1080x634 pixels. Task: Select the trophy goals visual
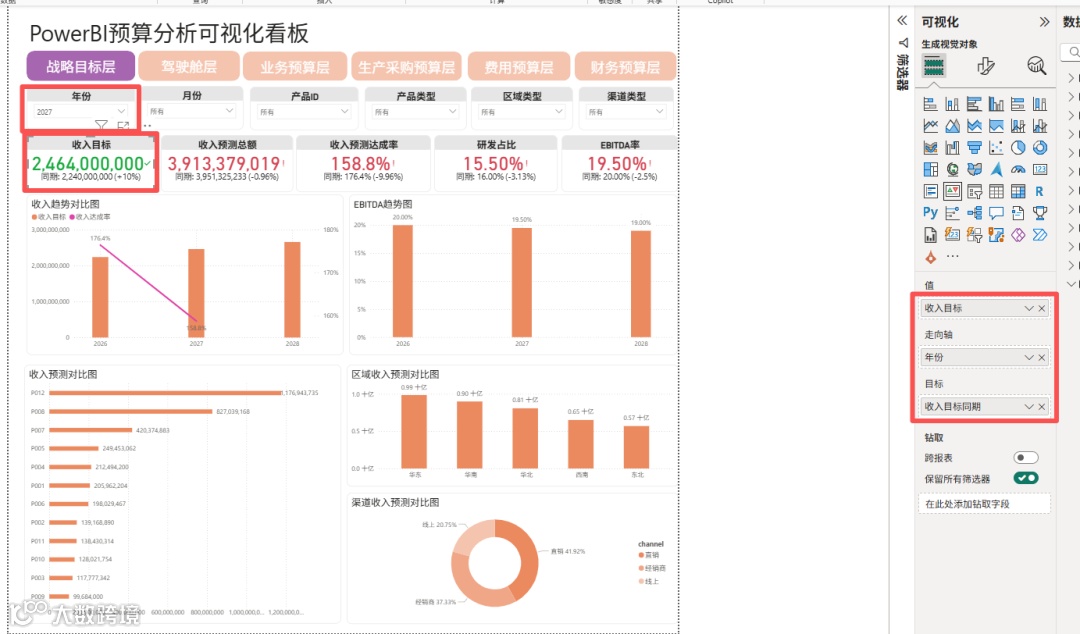(x=1040, y=213)
